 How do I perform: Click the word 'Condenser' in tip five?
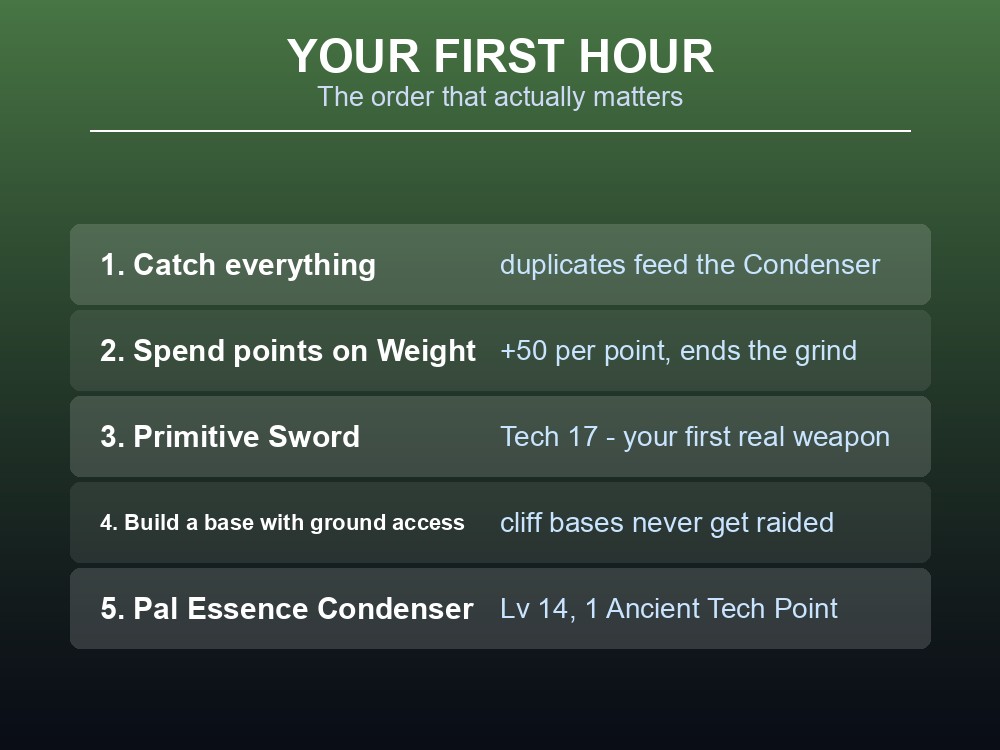coord(395,608)
